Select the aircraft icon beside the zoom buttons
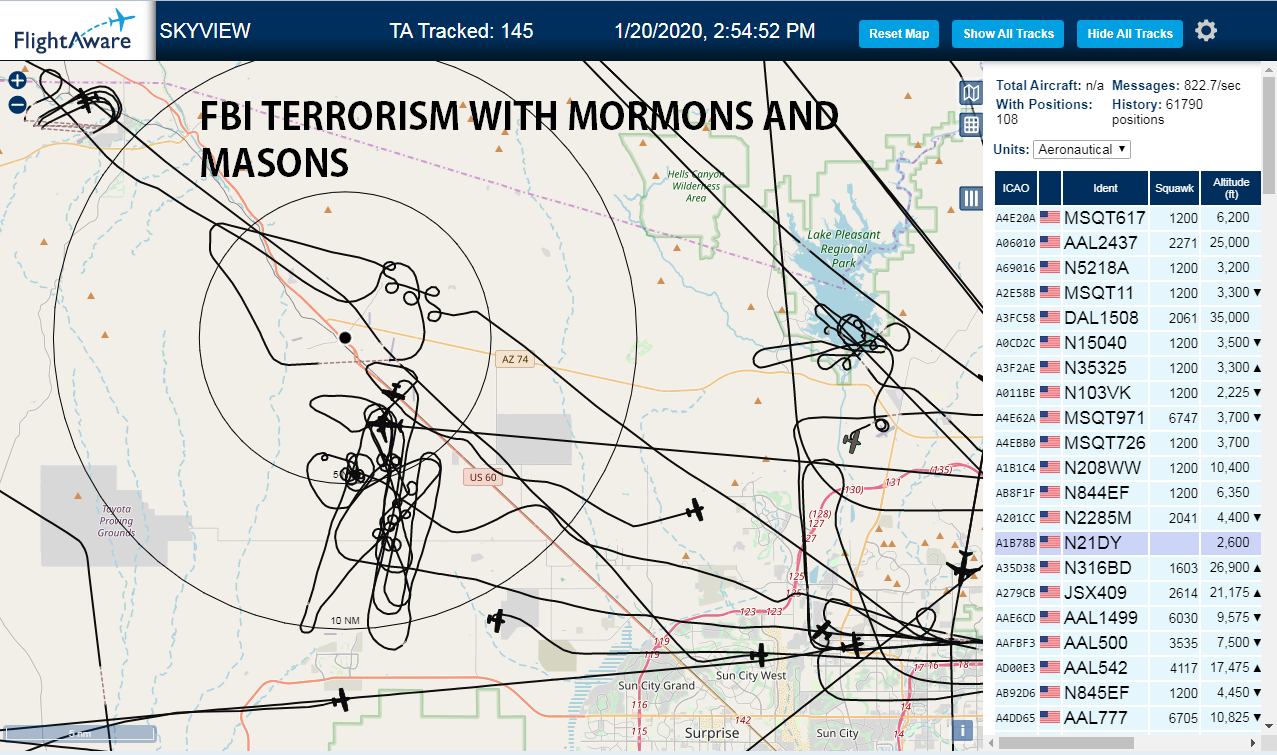Screen dimensions: 1277x755 pyautogui.click(x=89, y=99)
